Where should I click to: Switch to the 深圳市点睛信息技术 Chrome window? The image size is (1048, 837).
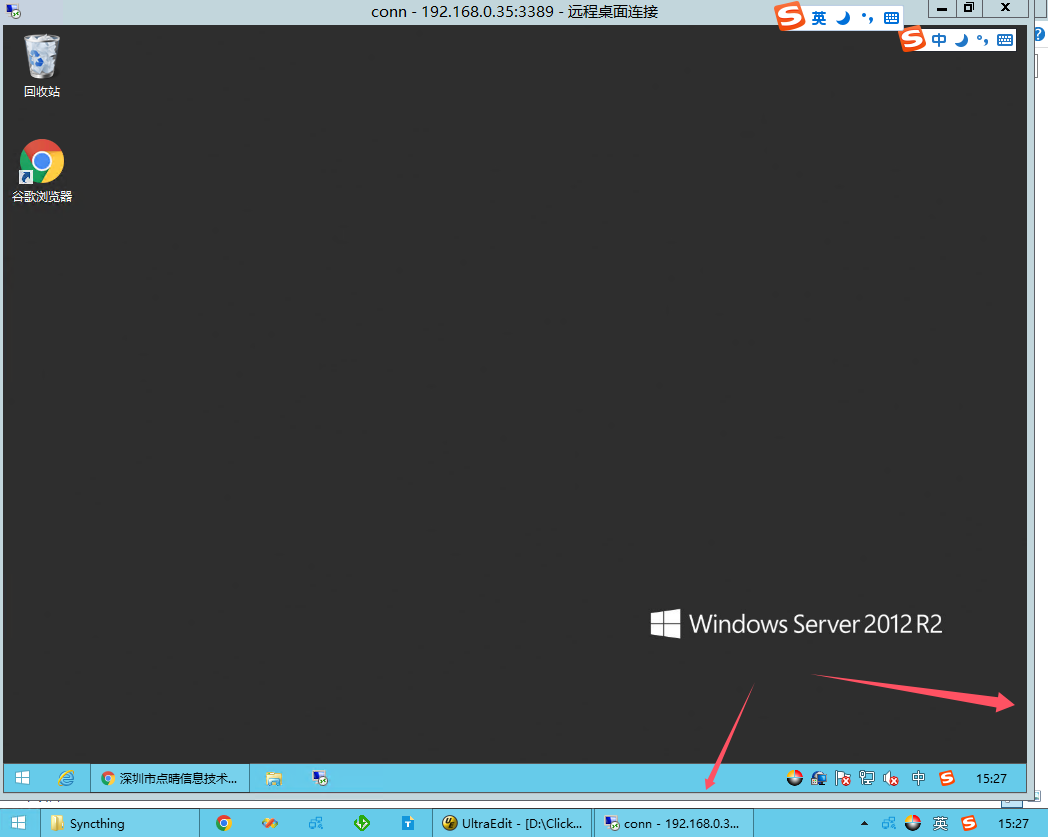click(170, 778)
